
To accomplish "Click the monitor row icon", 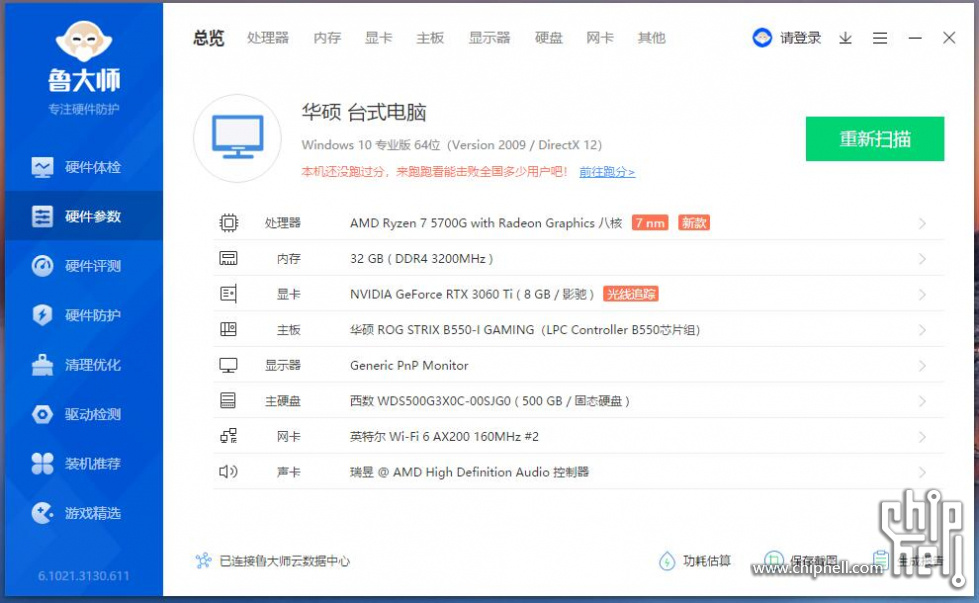I will point(229,365).
